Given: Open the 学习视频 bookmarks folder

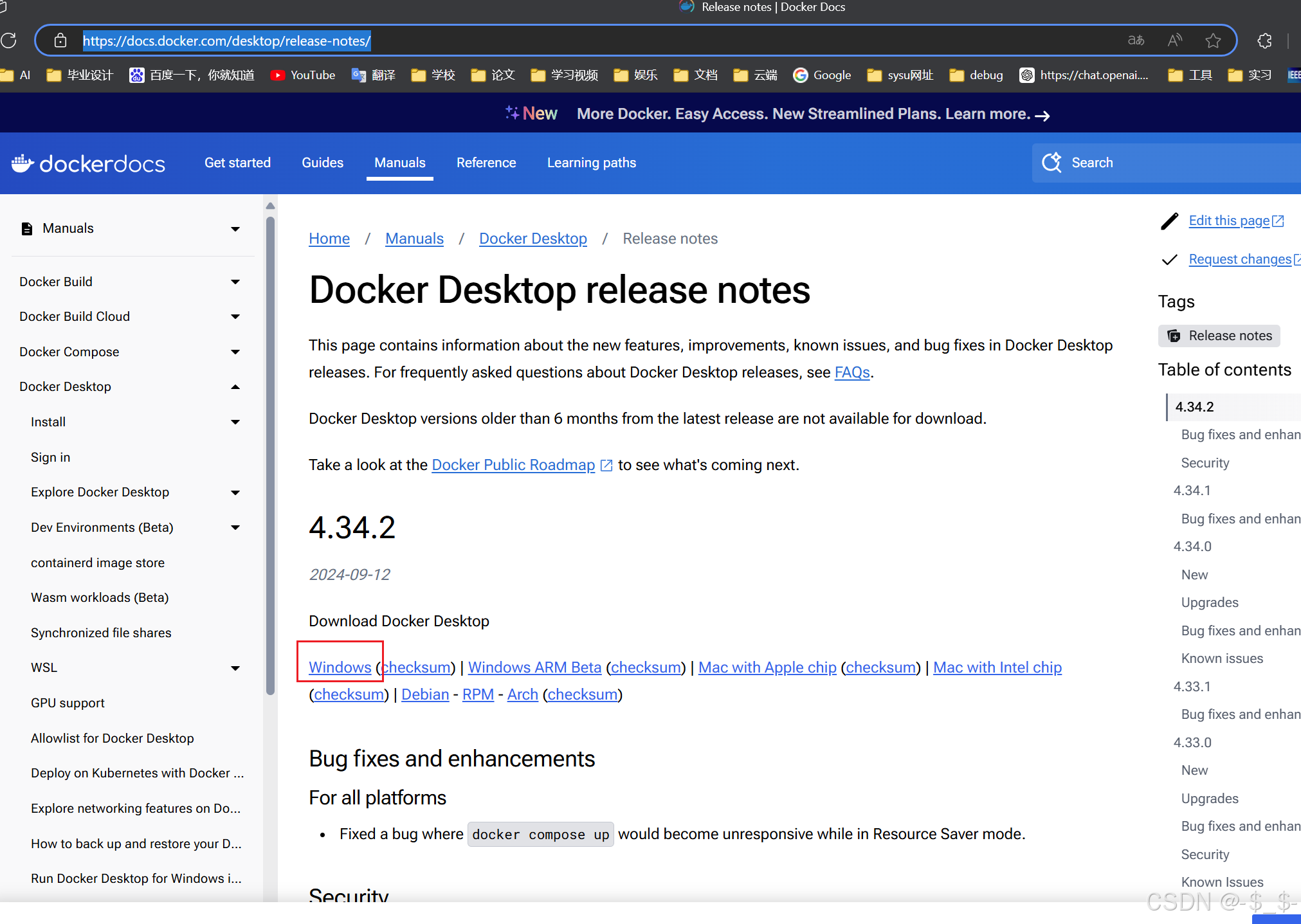Looking at the screenshot, I should 565,75.
